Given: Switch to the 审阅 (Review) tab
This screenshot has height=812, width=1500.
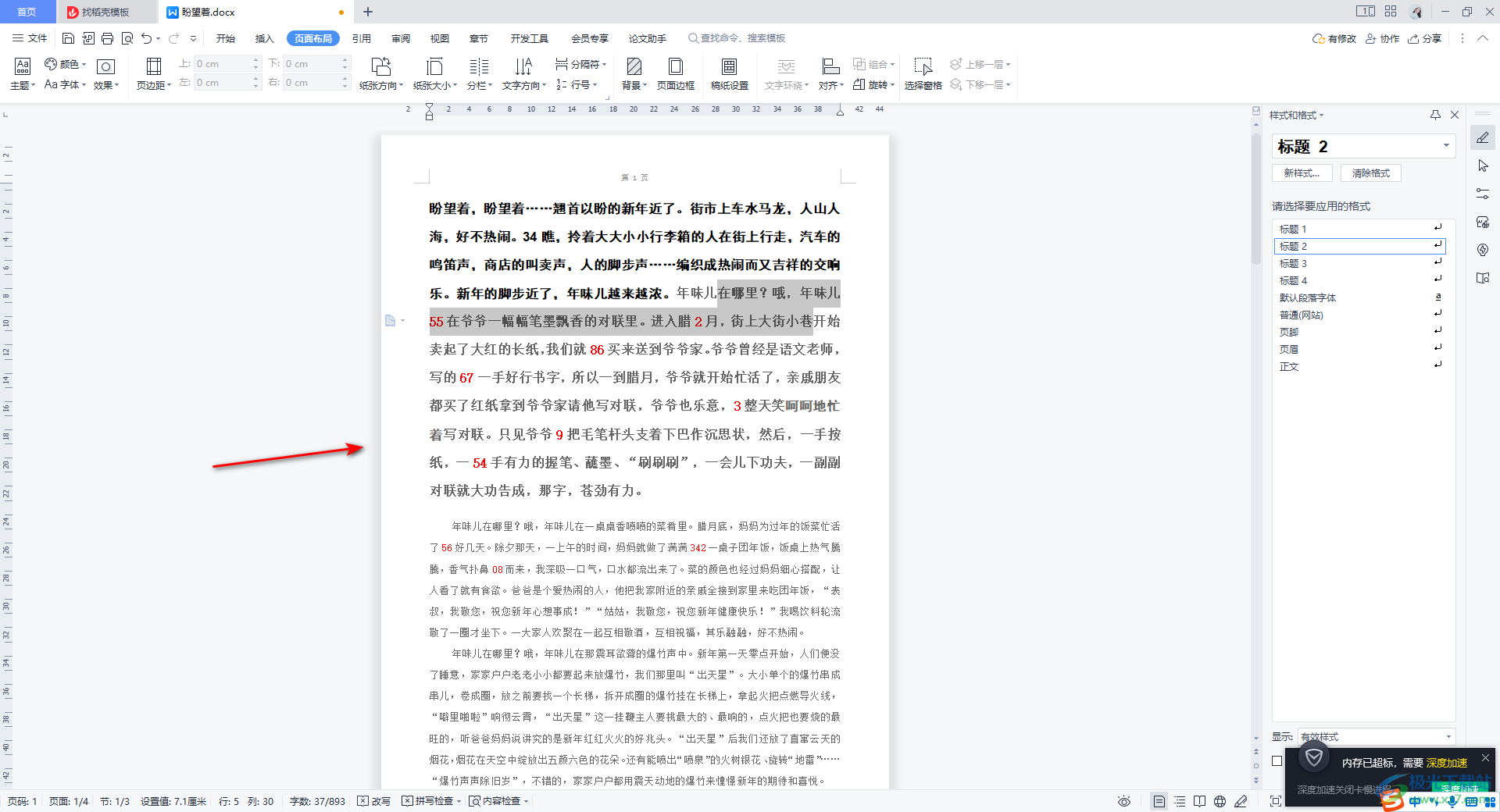Looking at the screenshot, I should (x=401, y=38).
